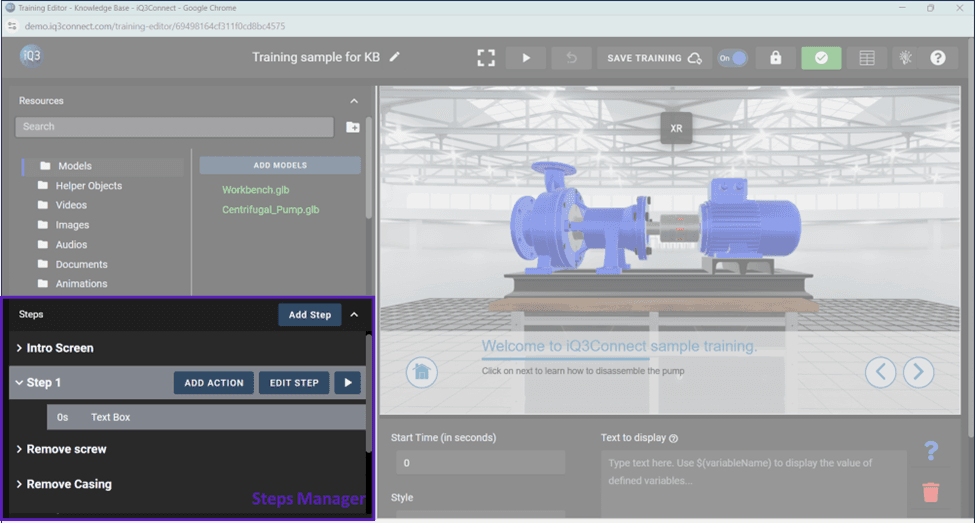Click the green checkmark button

point(821,58)
